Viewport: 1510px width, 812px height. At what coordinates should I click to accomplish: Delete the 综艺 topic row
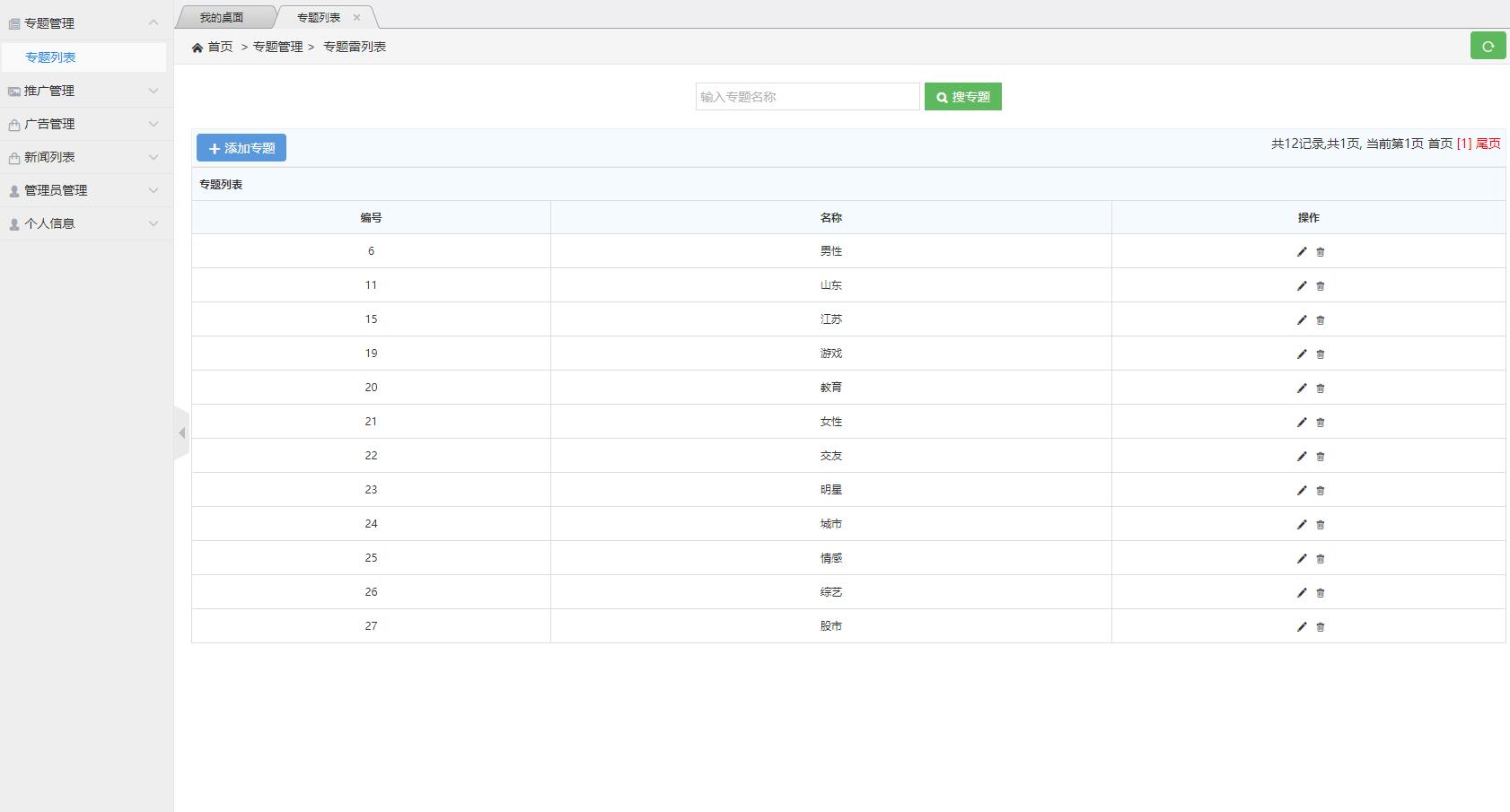coord(1320,593)
